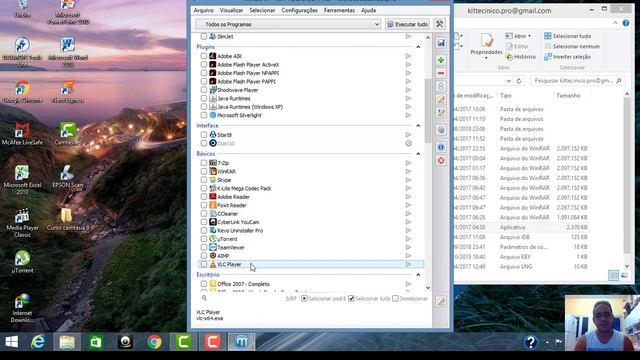
Task: Open EPSON Scan desktop icon
Action: [68, 177]
